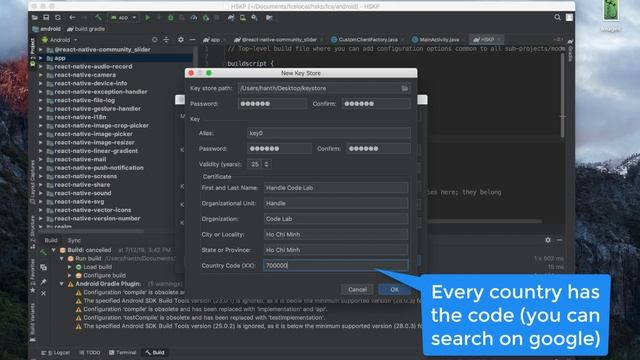Switch to CustomClientFactory.java editor tab
The image size is (640, 360).
point(364,40)
